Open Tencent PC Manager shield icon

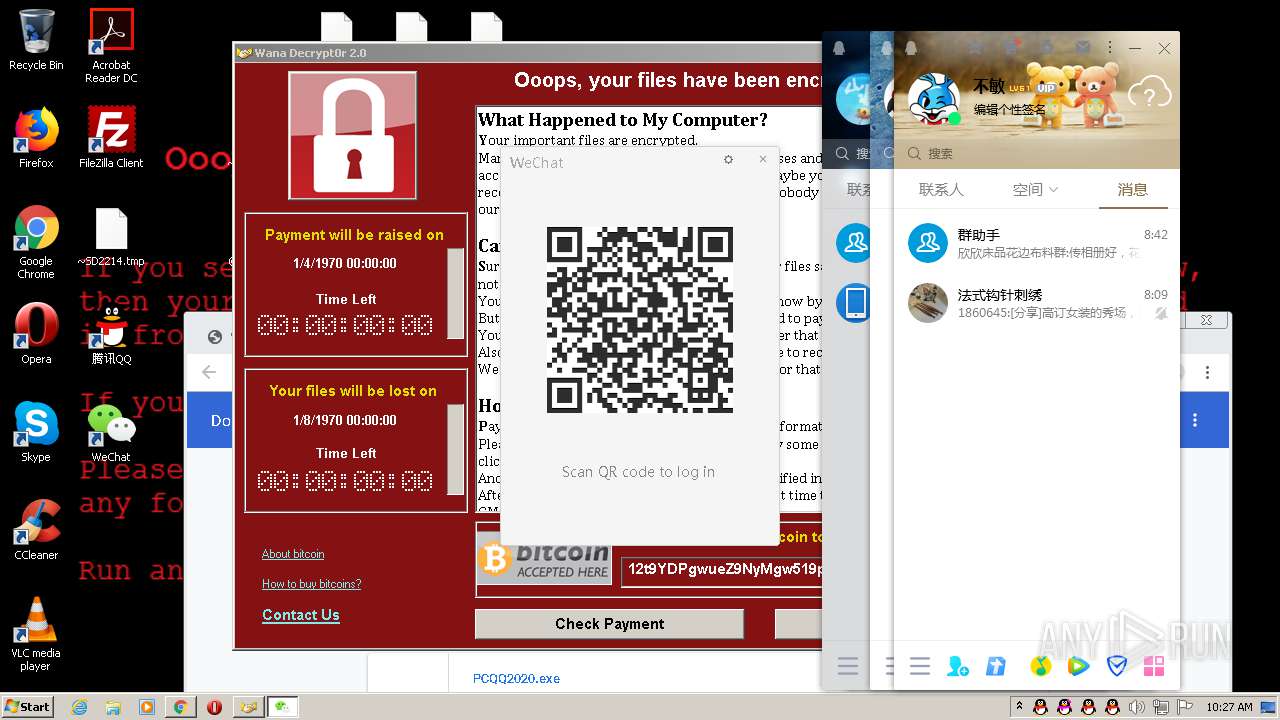(1117, 666)
